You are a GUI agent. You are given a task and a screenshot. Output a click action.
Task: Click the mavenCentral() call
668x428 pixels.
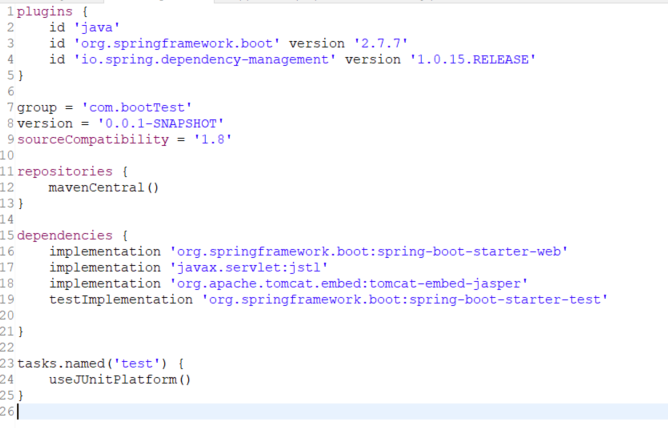tap(104, 188)
